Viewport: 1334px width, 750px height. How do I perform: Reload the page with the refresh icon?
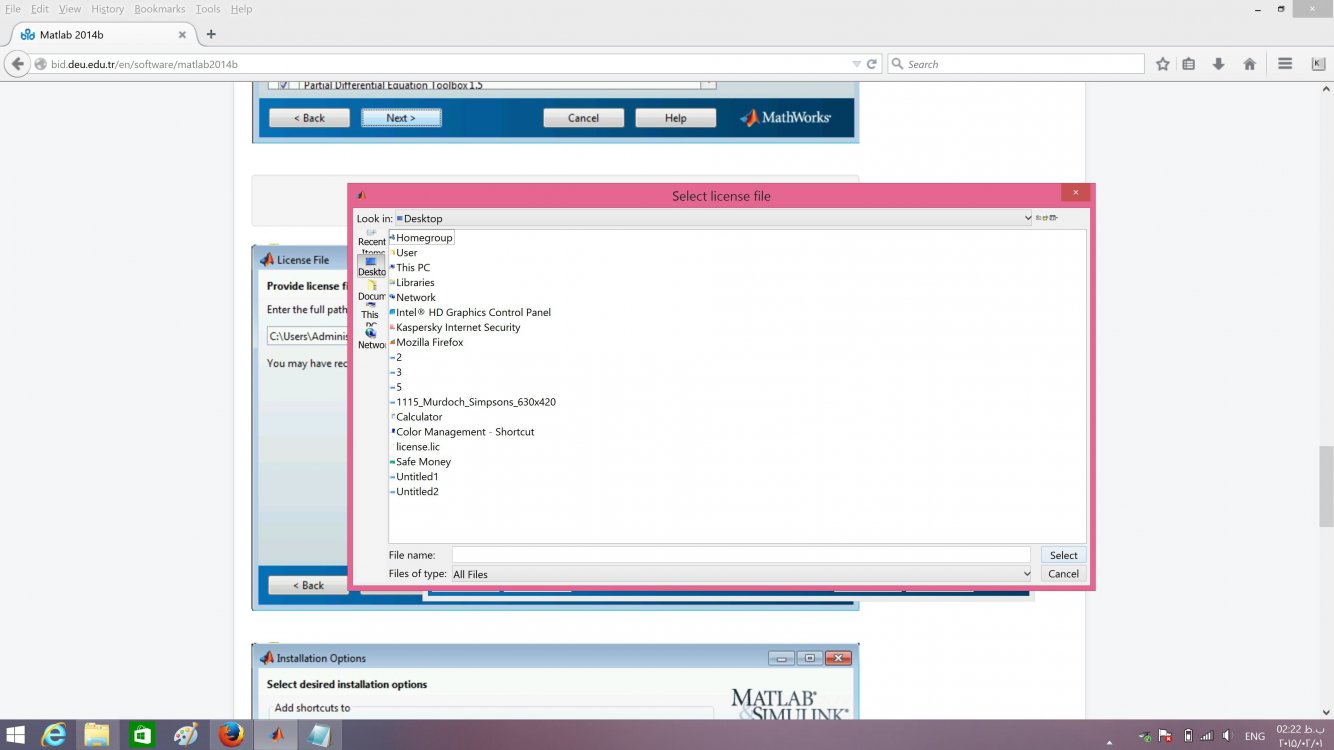pyautogui.click(x=872, y=64)
